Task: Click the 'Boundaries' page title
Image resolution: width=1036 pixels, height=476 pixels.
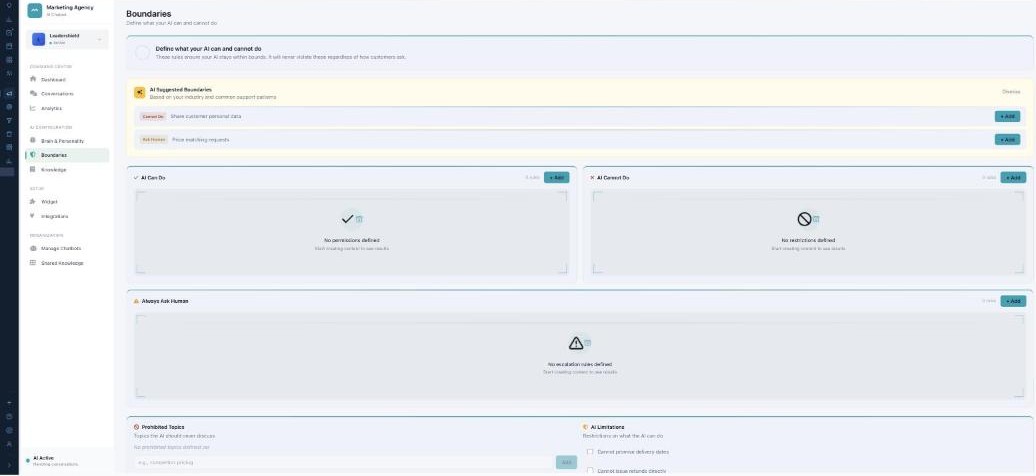Action: (149, 13)
